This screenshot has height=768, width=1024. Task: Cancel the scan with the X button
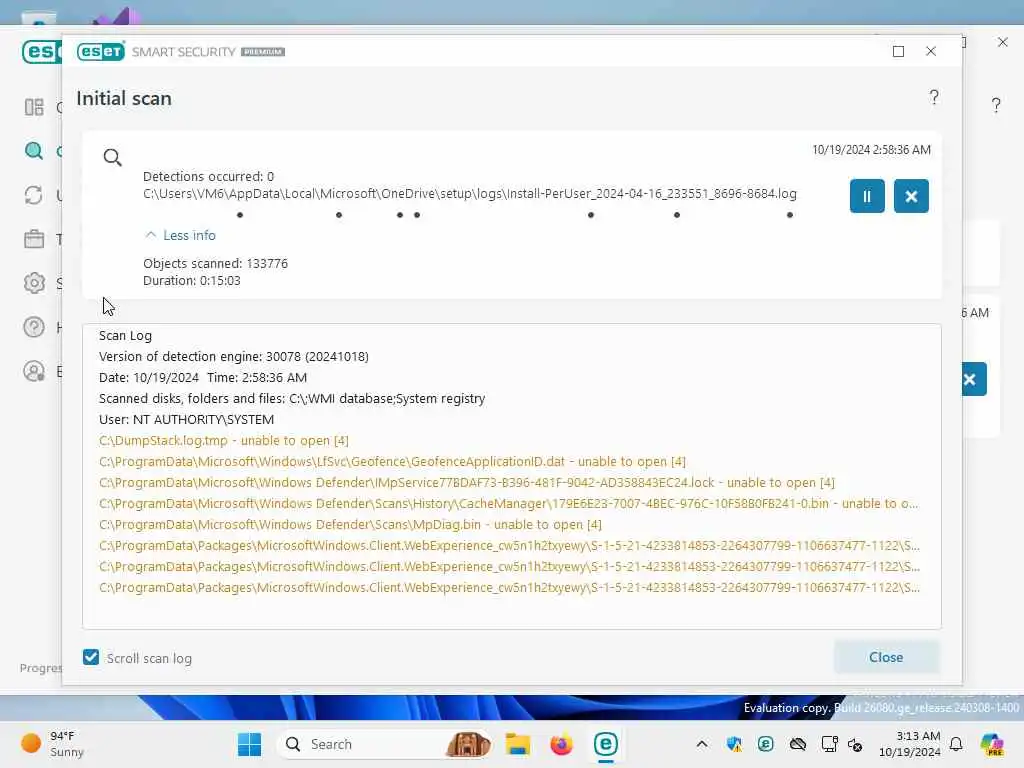[911, 196]
